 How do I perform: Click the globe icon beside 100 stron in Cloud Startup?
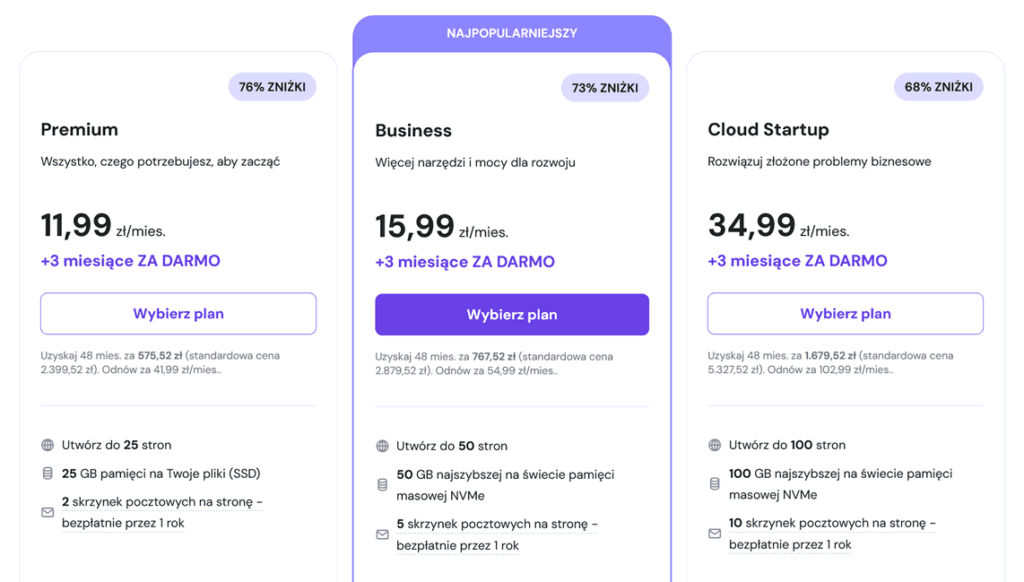pos(715,445)
